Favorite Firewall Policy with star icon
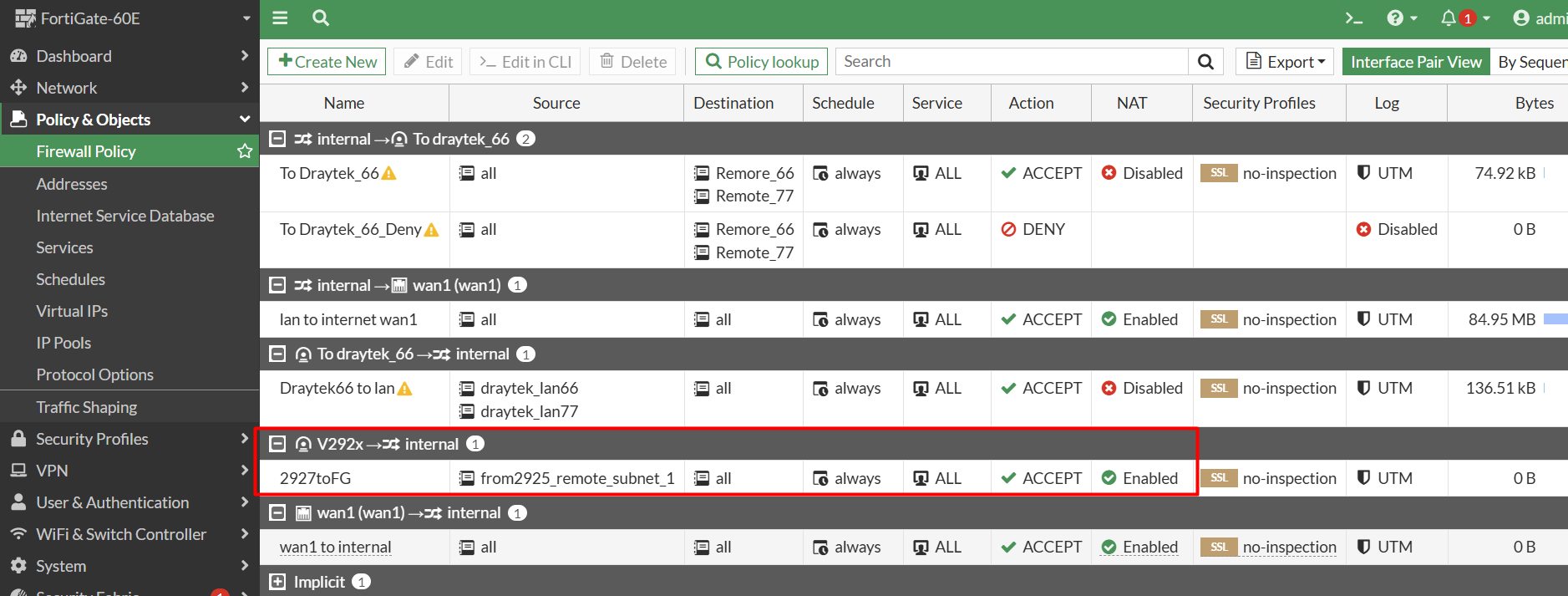The image size is (1568, 596). [x=245, y=151]
